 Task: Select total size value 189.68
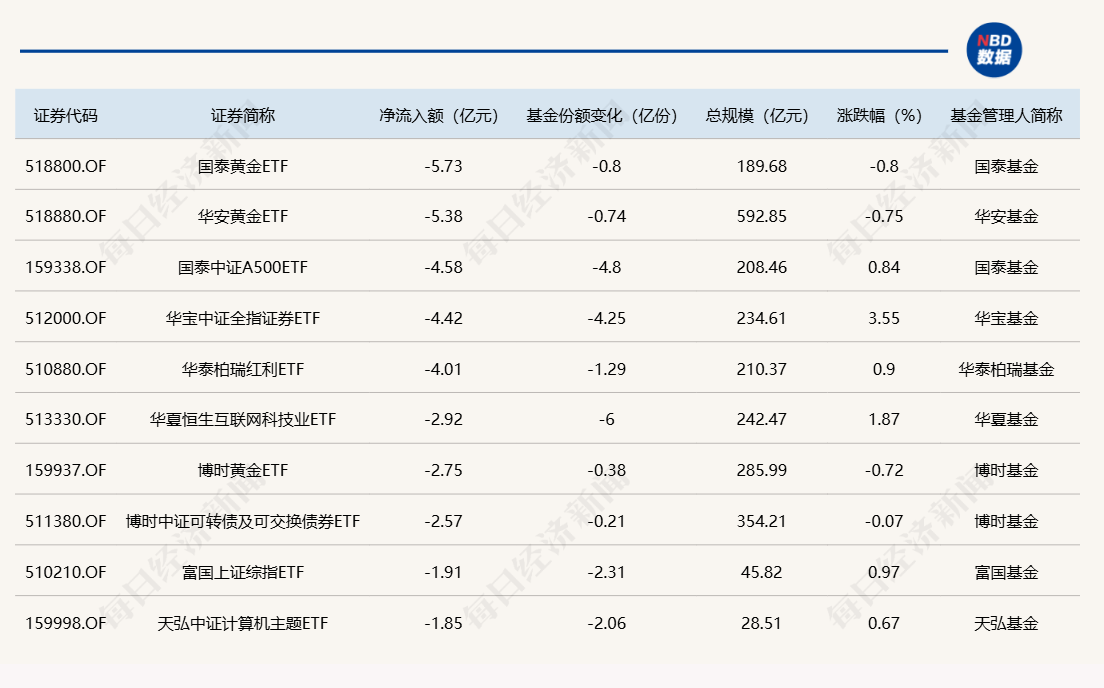point(762,166)
